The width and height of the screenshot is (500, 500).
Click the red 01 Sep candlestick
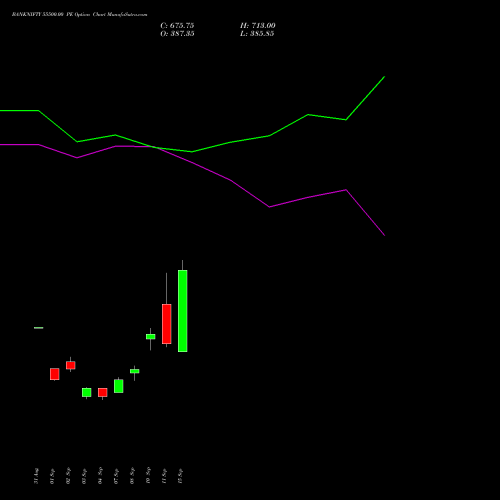tap(55, 374)
